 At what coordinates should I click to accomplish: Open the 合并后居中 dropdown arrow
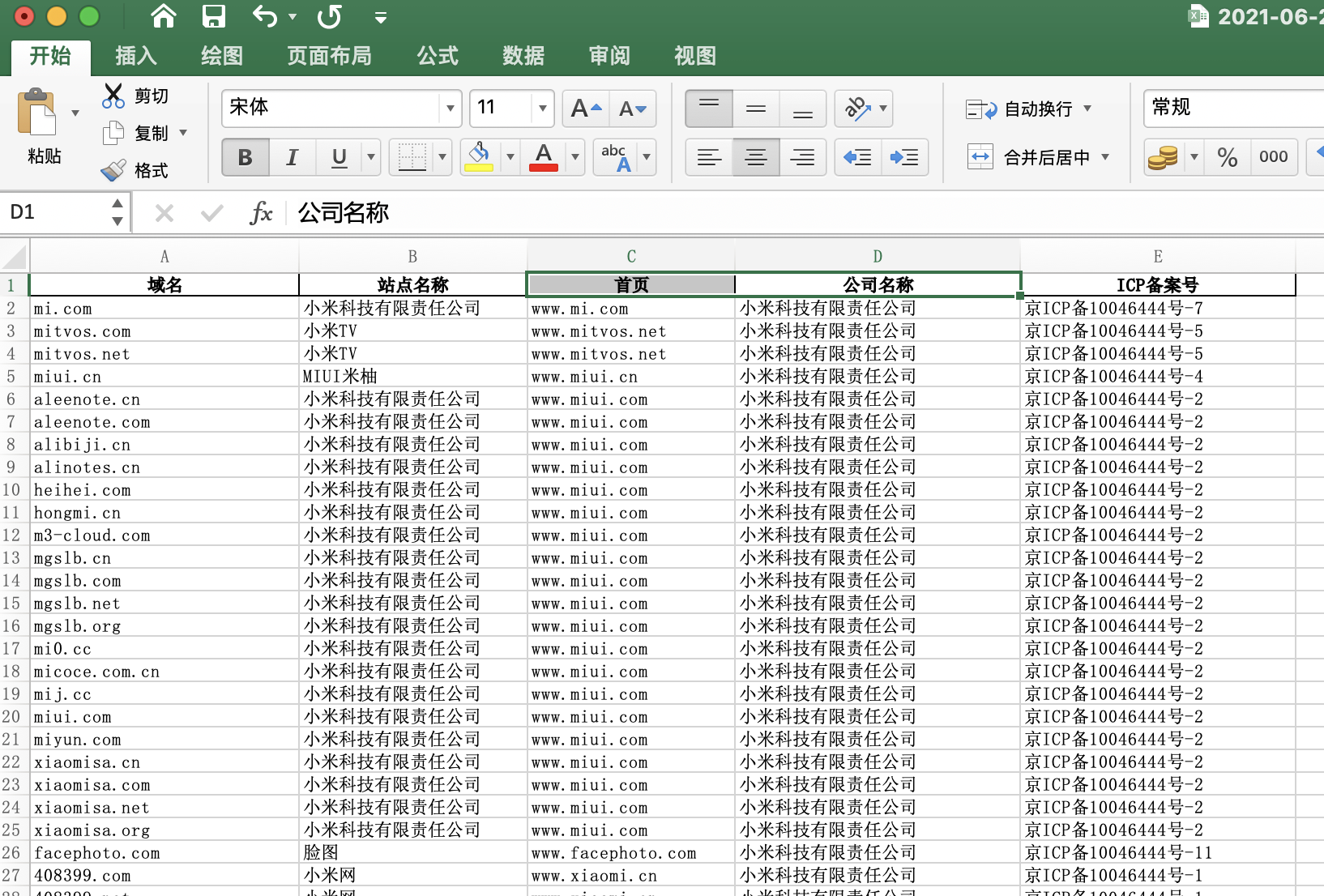[1105, 157]
